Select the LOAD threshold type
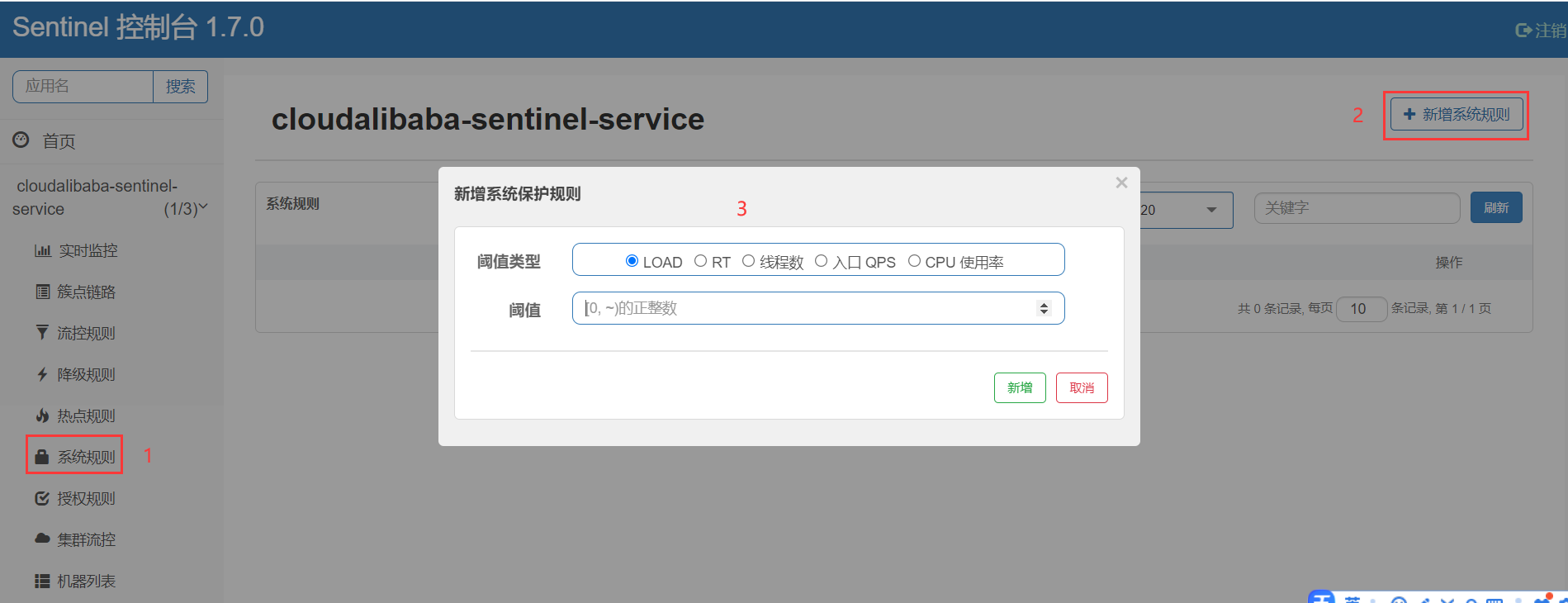 tap(632, 261)
